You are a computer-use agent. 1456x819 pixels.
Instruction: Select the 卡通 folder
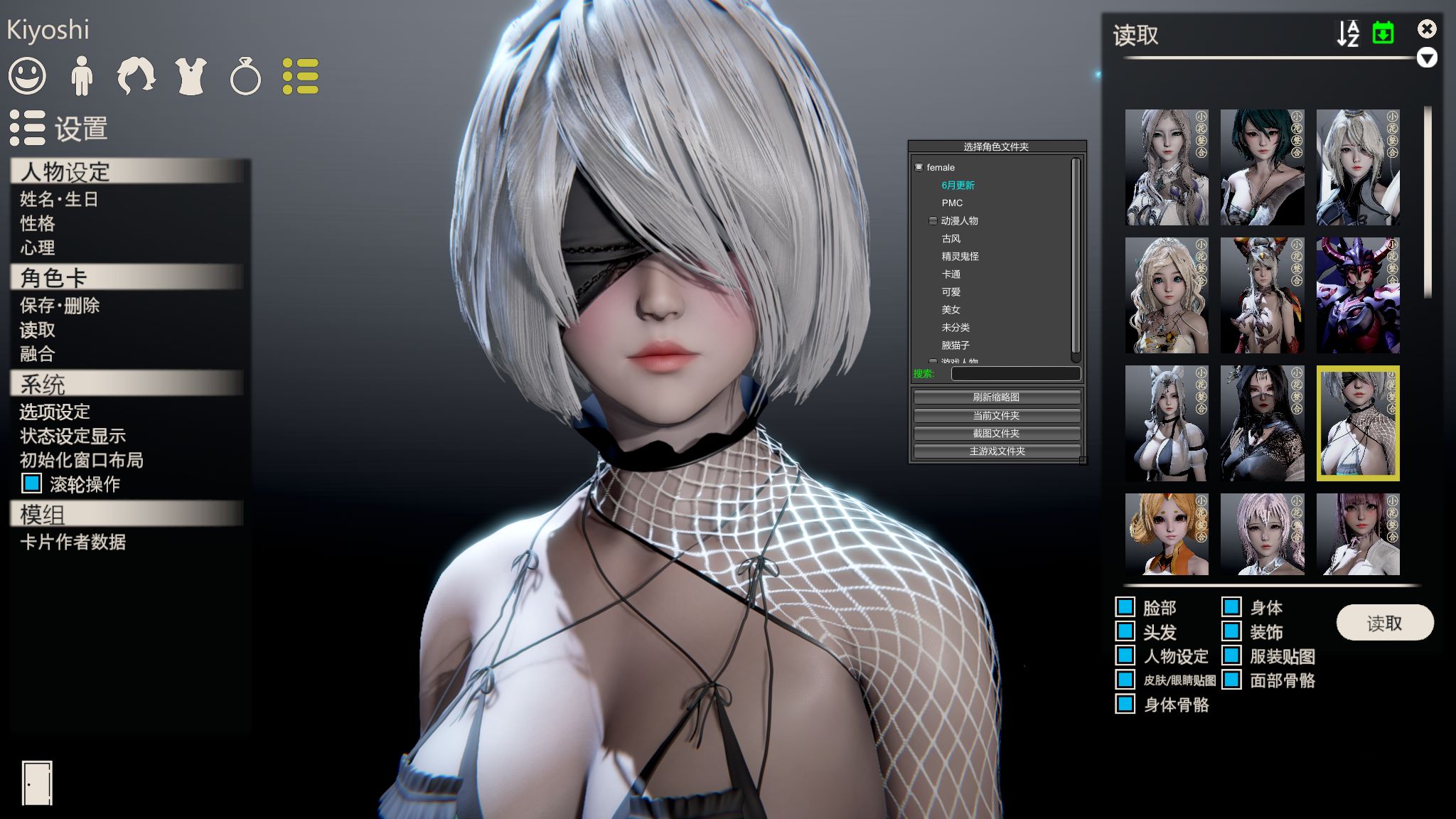pyautogui.click(x=951, y=274)
